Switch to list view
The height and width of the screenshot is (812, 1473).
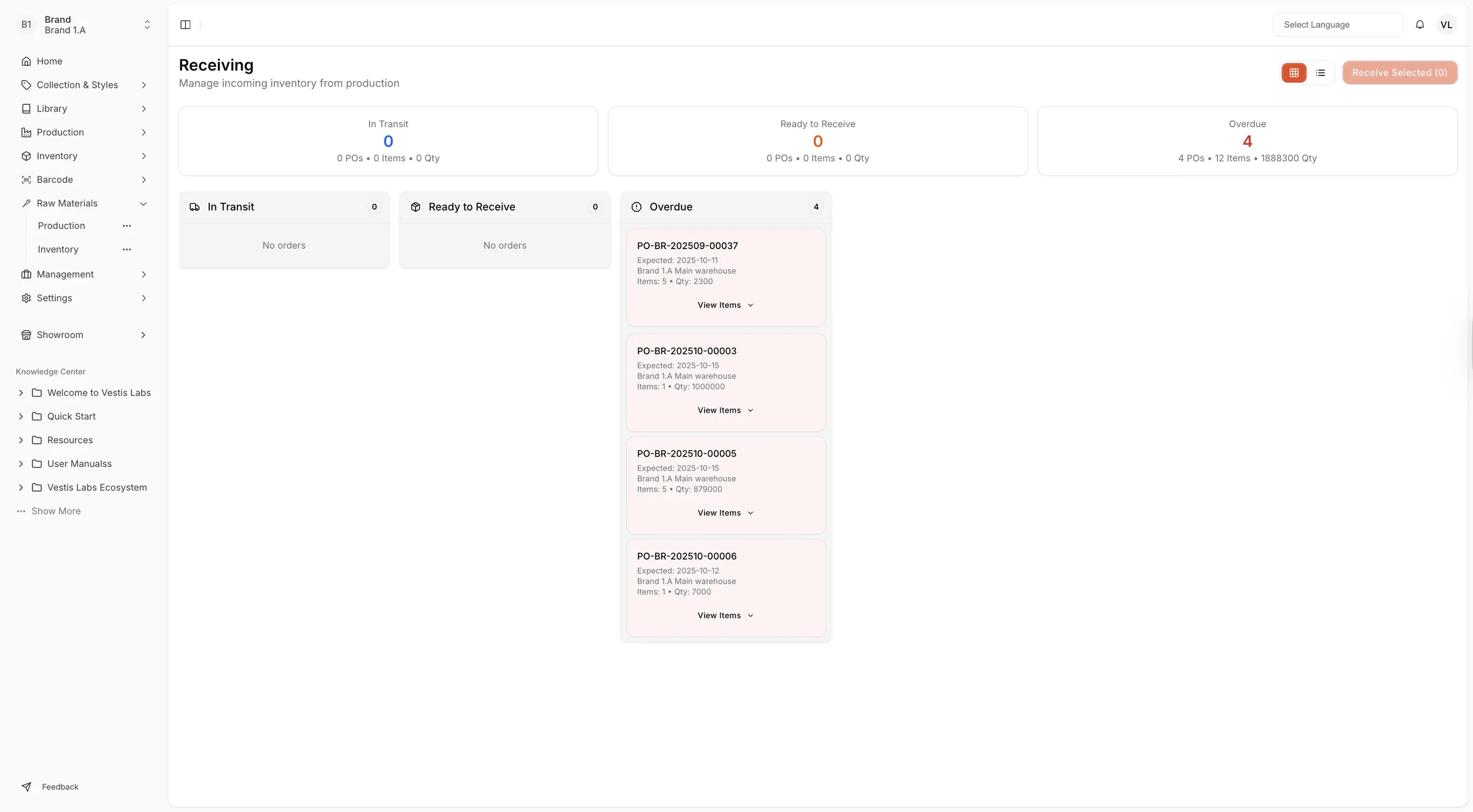[1320, 73]
